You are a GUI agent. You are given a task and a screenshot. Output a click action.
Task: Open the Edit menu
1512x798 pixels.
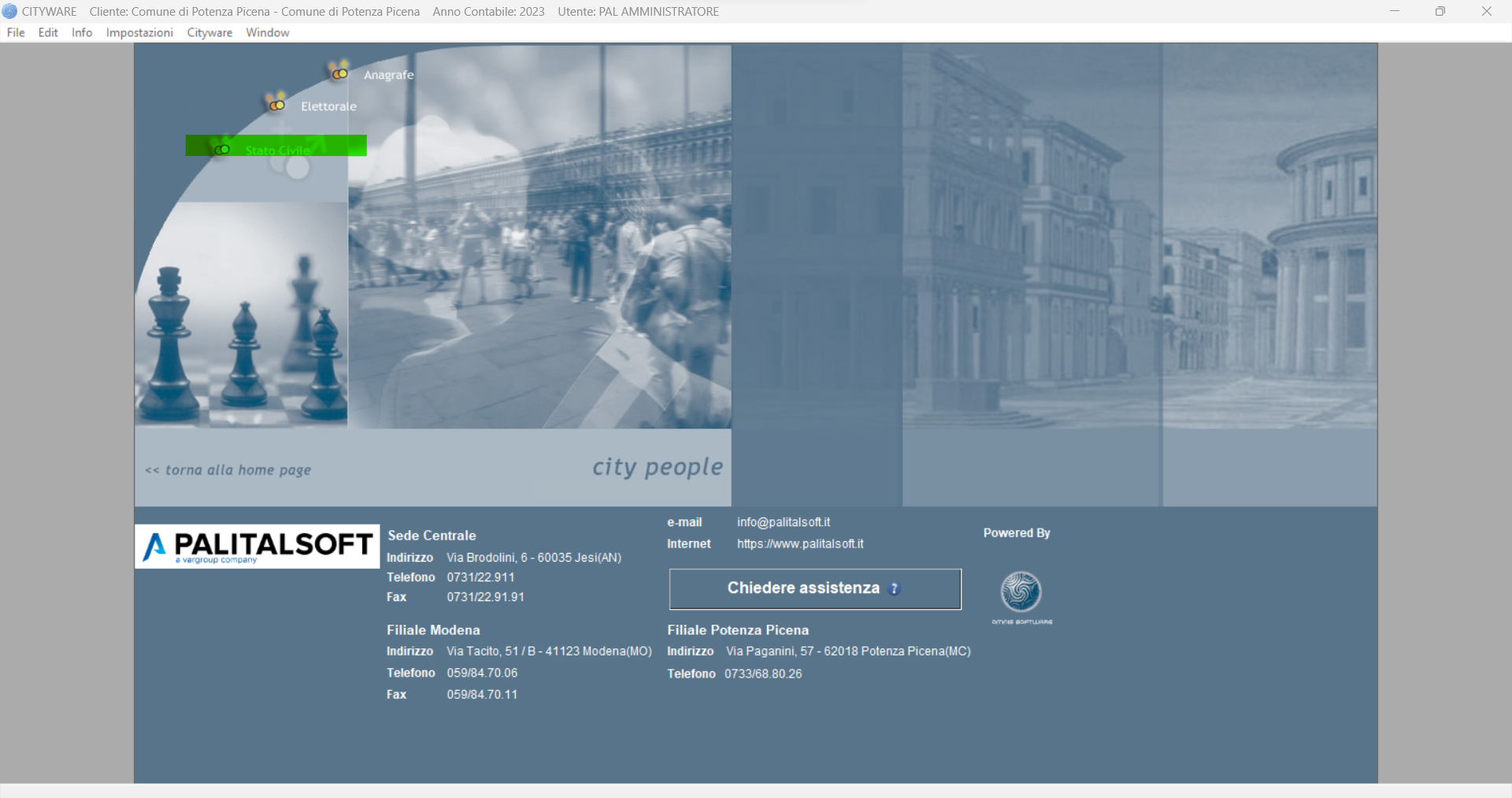pos(48,32)
